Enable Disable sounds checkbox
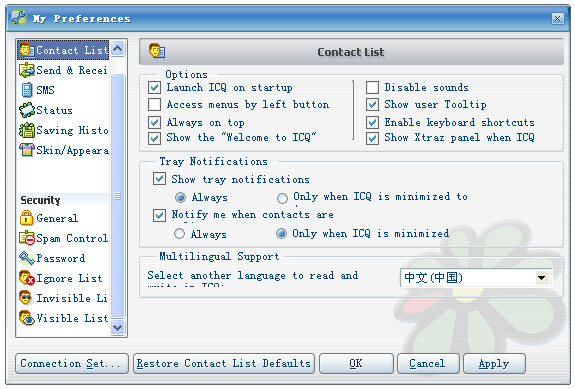The height and width of the screenshot is (389, 575). pyautogui.click(x=372, y=87)
